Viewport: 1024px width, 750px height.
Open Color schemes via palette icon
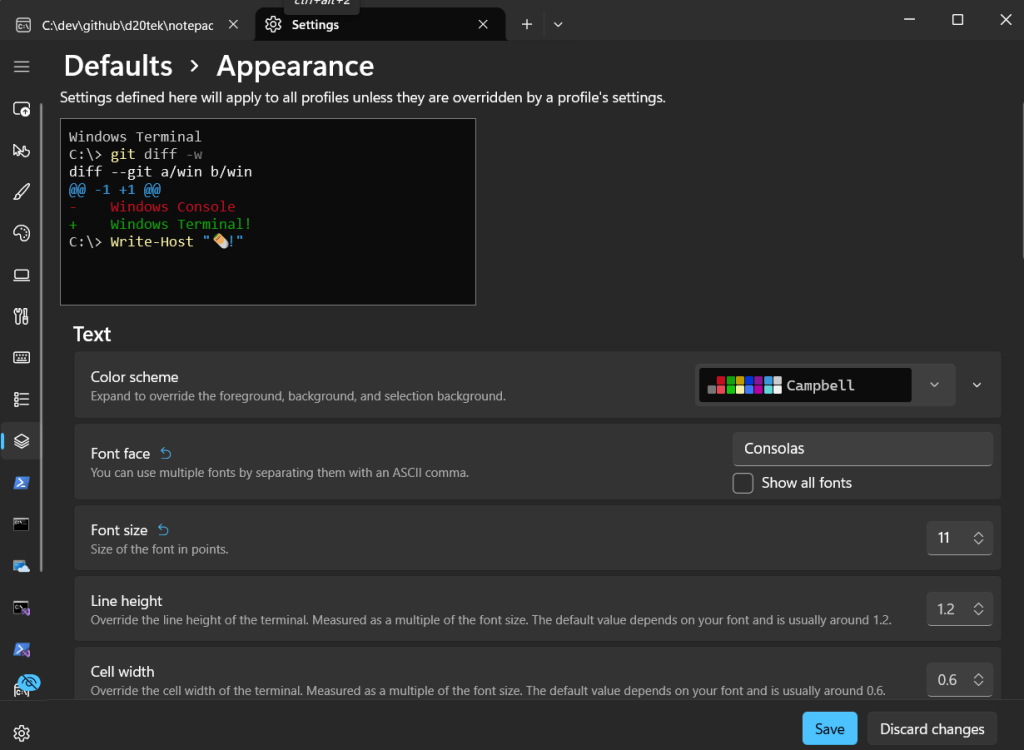click(21, 233)
